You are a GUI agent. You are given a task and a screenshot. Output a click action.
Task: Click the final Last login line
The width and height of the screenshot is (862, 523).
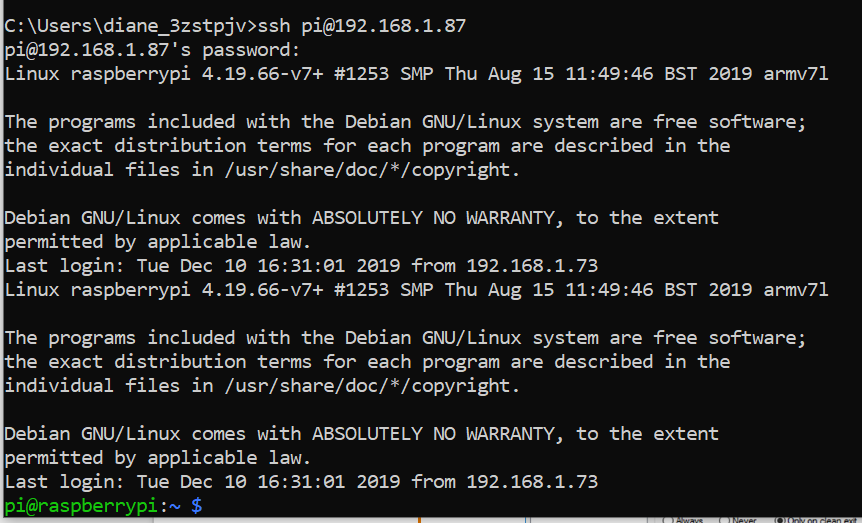tap(301, 482)
